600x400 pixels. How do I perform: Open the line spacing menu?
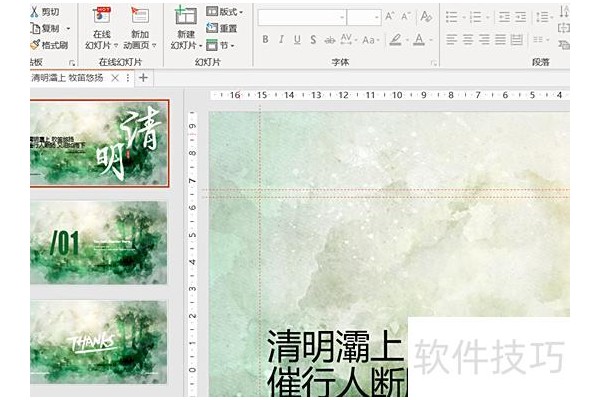[x=543, y=17]
